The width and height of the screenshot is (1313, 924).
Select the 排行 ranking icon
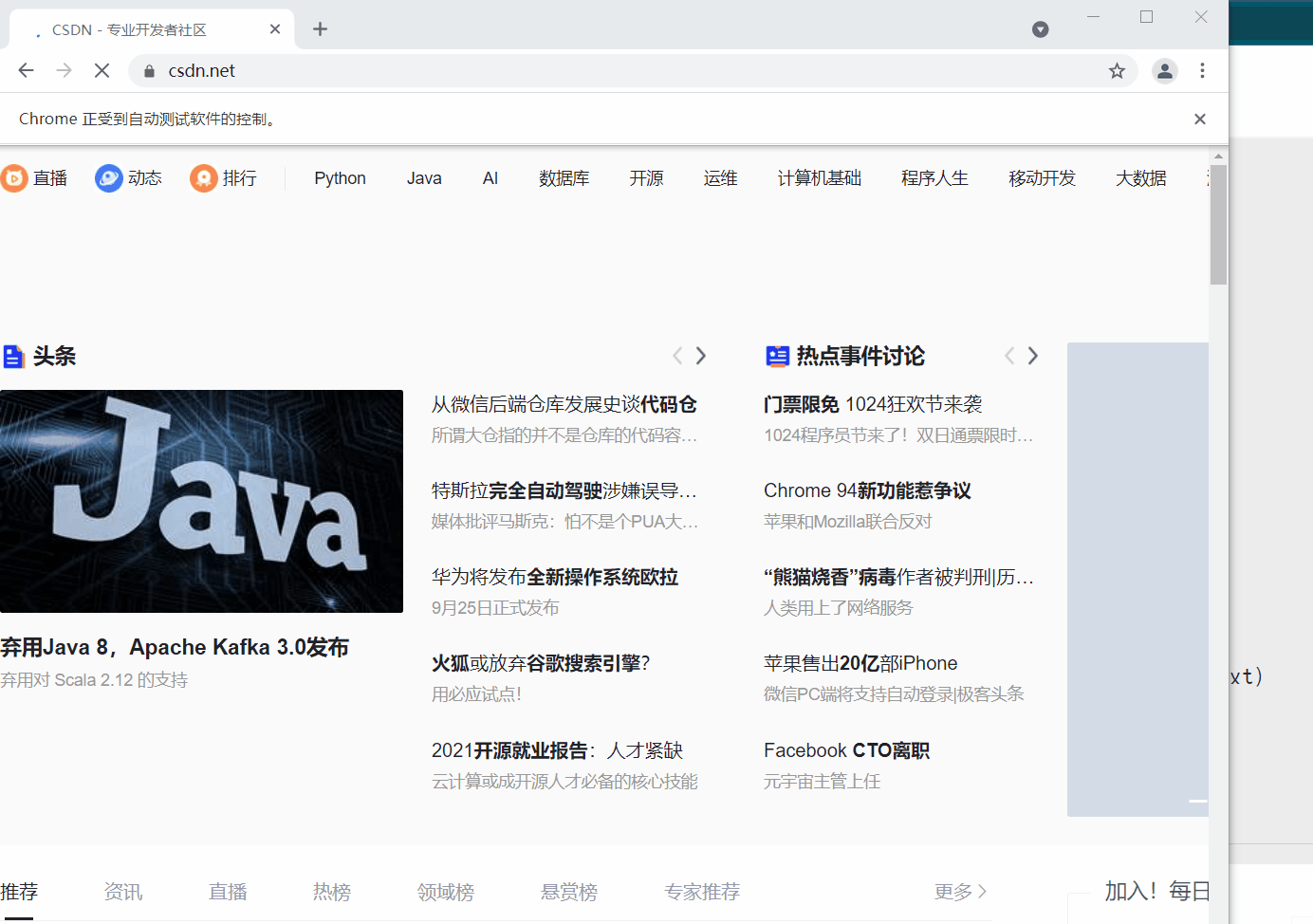click(202, 177)
